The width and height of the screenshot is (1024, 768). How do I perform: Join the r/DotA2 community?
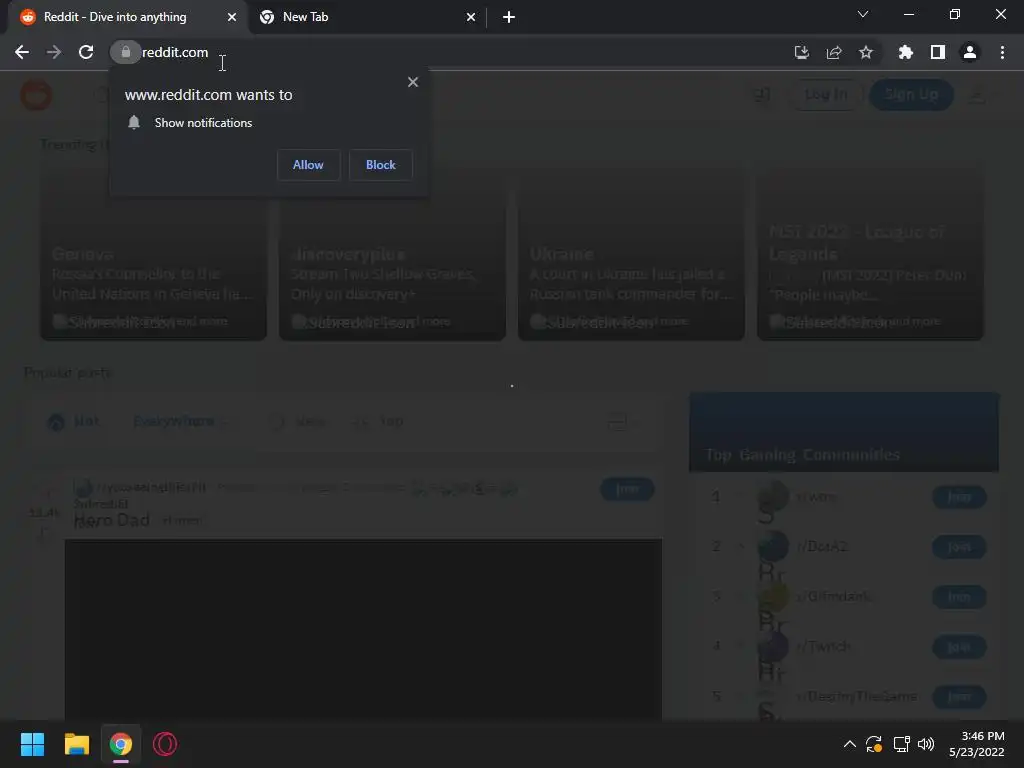point(959,547)
